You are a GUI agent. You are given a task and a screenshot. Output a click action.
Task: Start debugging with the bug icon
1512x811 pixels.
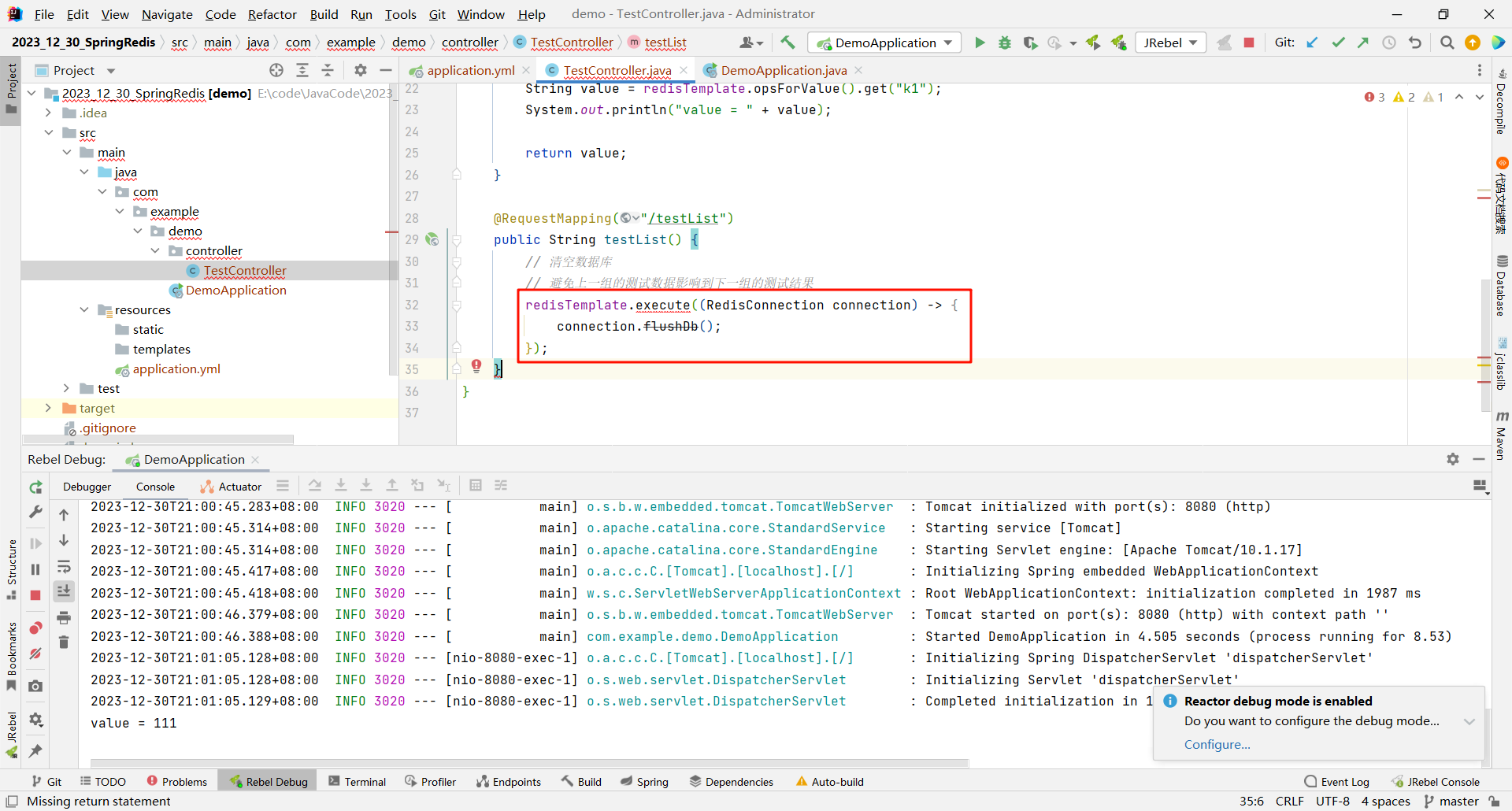(1005, 43)
